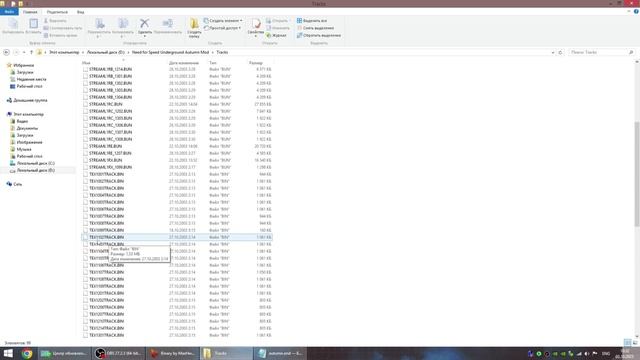Click Need for Speed Underground Autumn Mod breadcrumb
The height and width of the screenshot is (360, 640).
[x=170, y=52]
